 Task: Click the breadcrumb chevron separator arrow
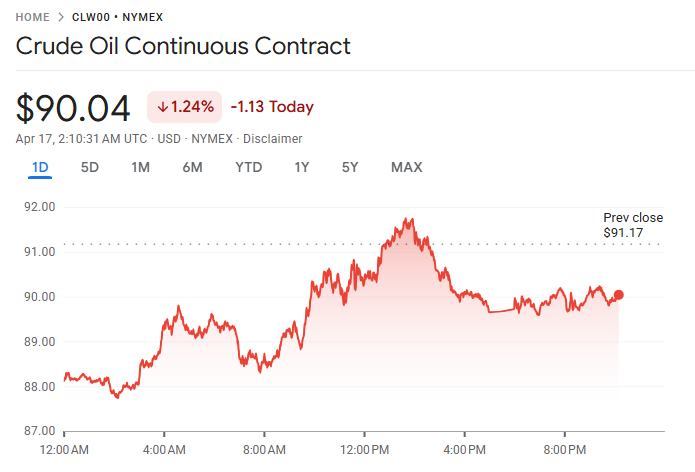pos(62,17)
